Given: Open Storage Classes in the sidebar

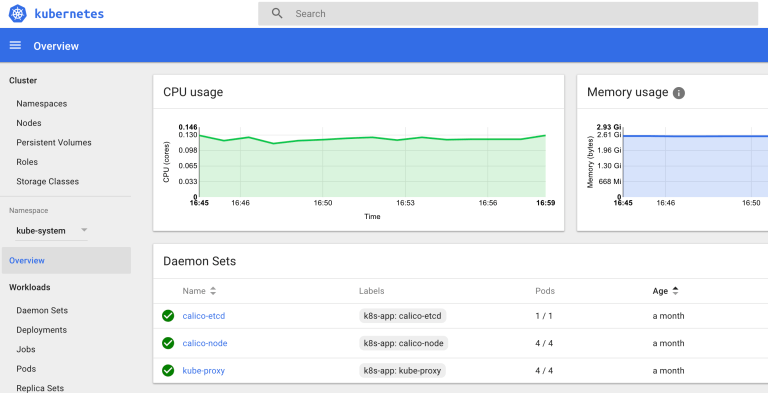Looking at the screenshot, I should point(48,181).
